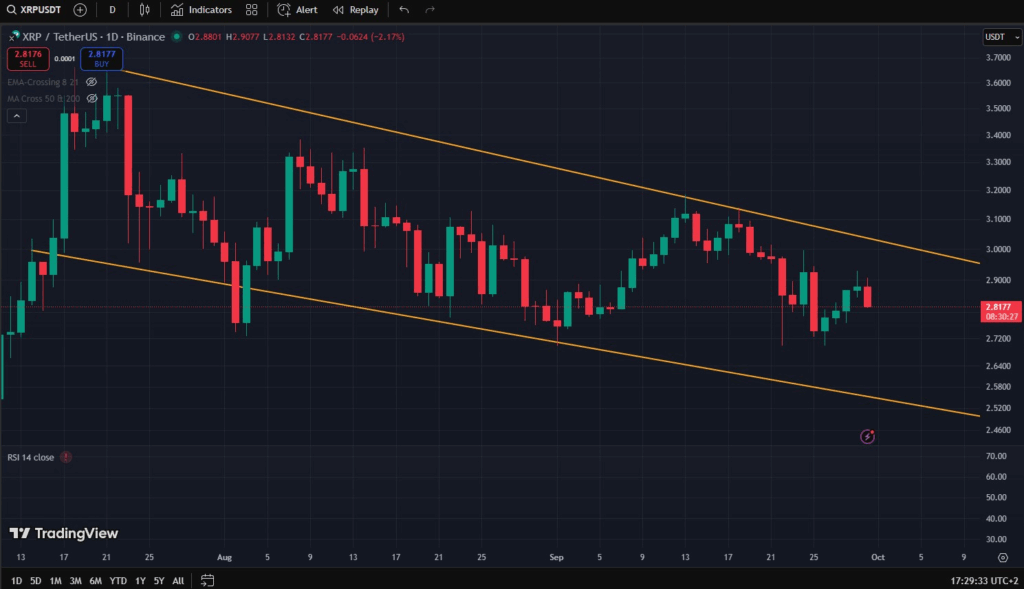Screen dimensions: 1024x589
Task: Create a new Alert
Action: [x=298, y=10]
